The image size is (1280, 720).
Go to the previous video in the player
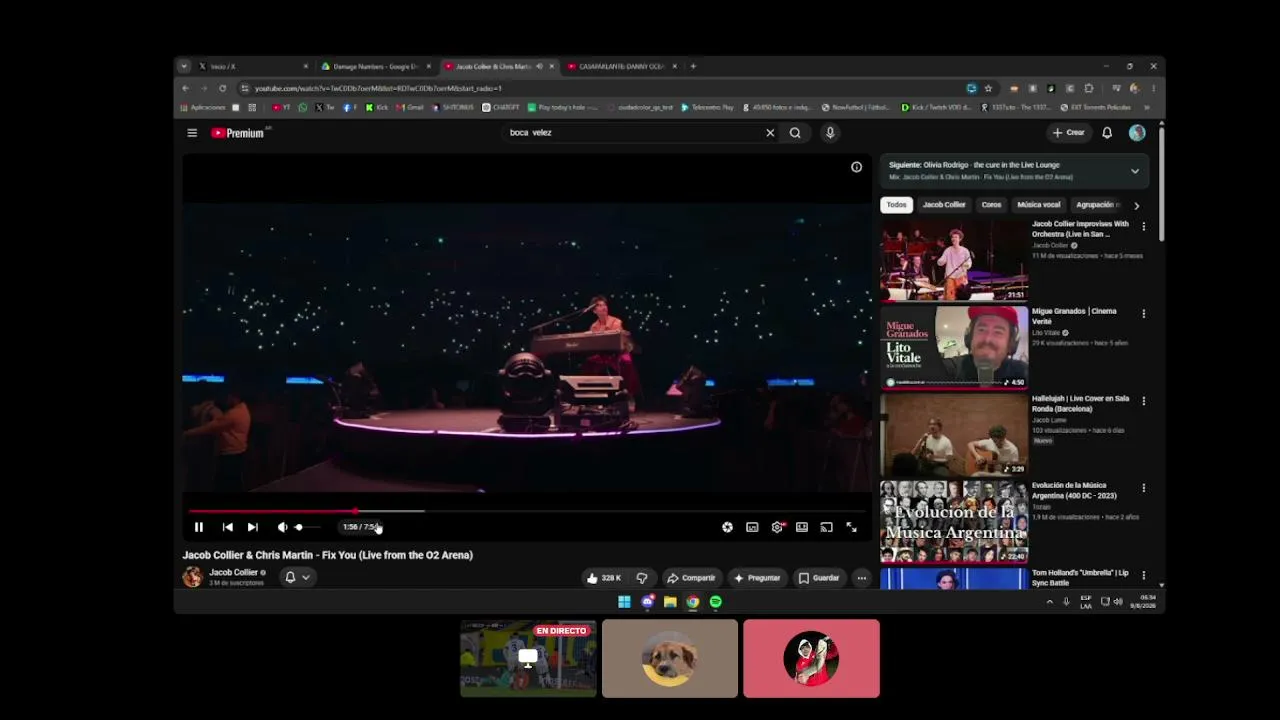(228, 527)
